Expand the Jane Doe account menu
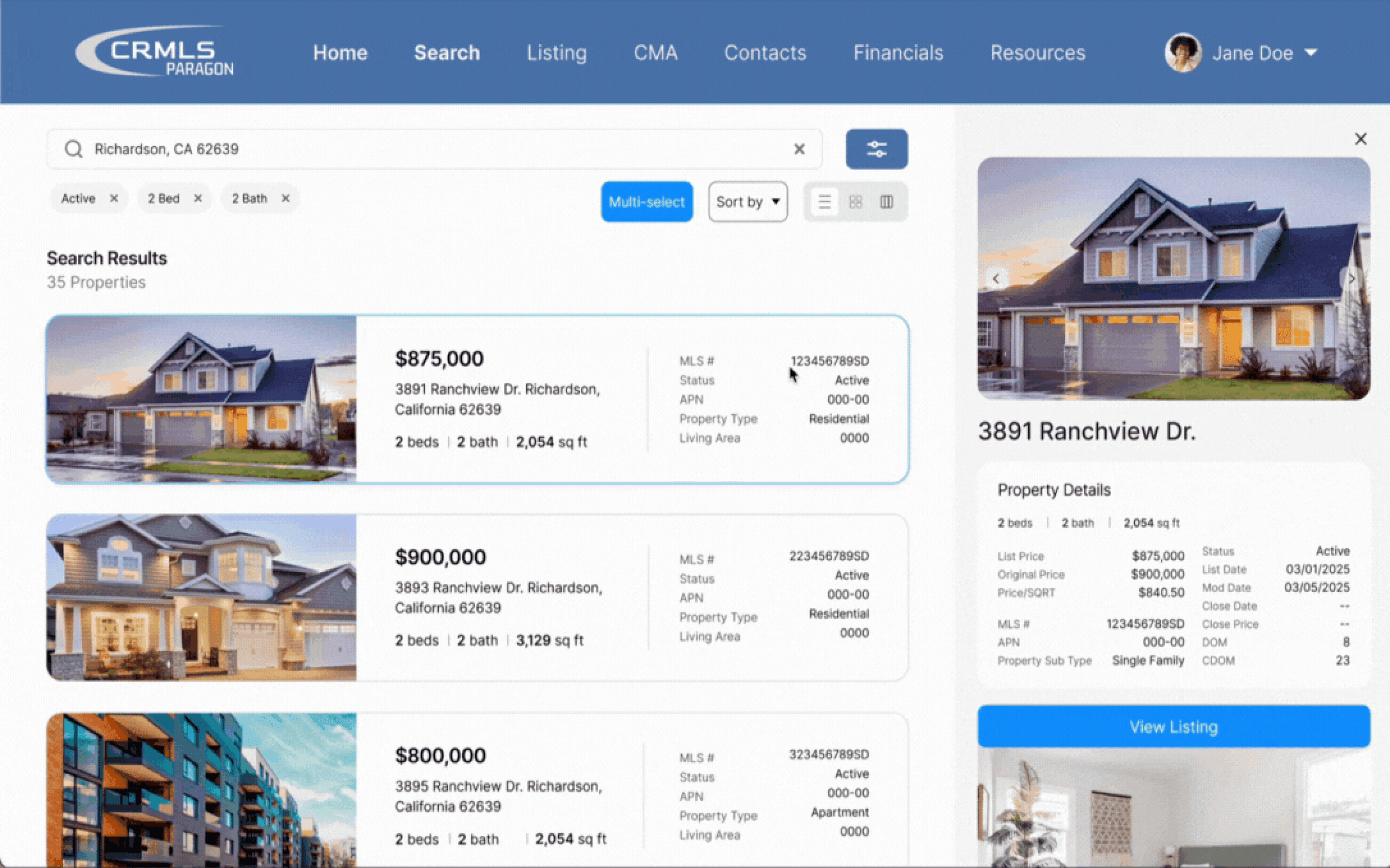The image size is (1390, 868). [x=1310, y=53]
